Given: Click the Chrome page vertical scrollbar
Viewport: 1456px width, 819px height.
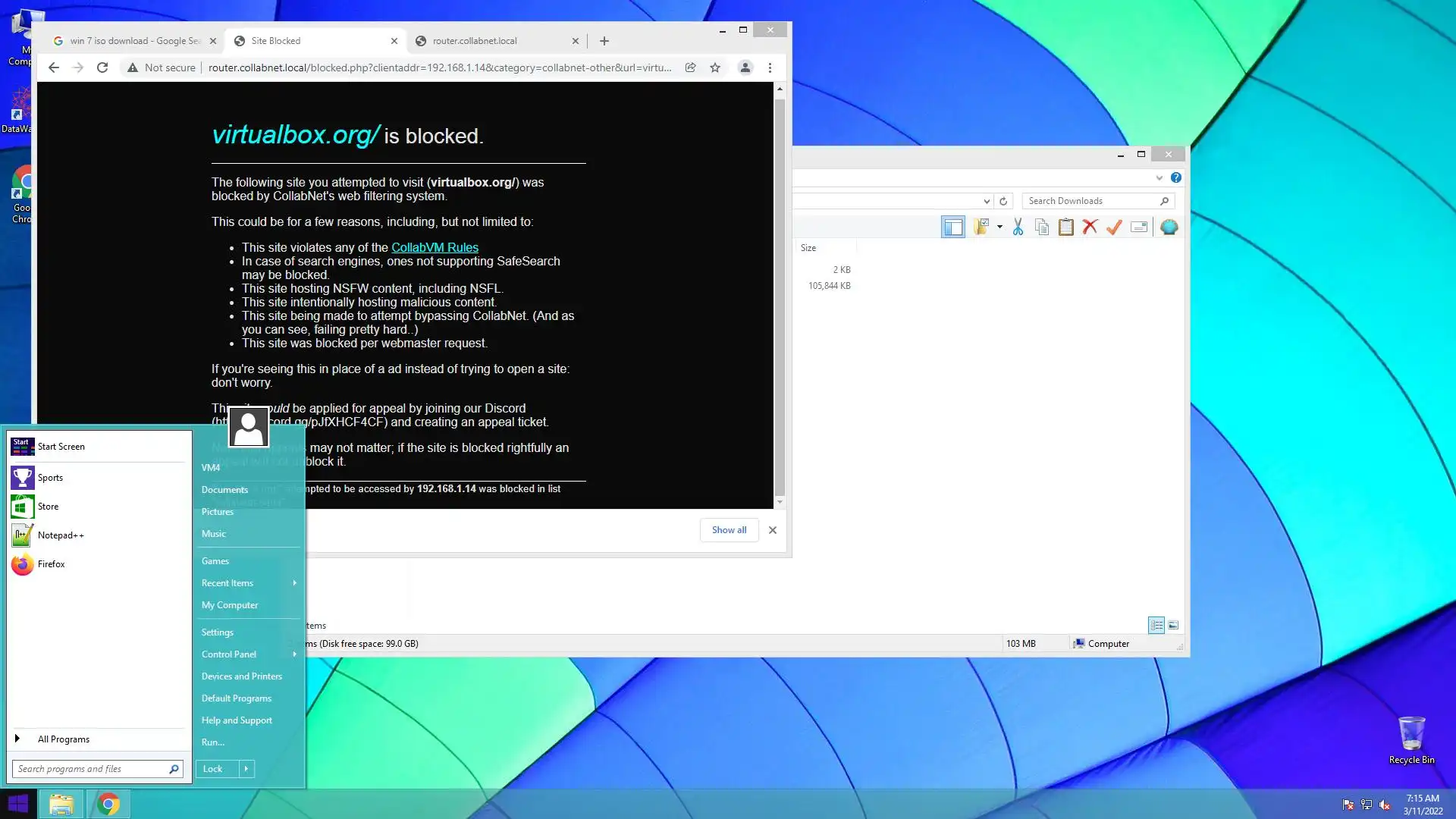Looking at the screenshot, I should click(780, 296).
